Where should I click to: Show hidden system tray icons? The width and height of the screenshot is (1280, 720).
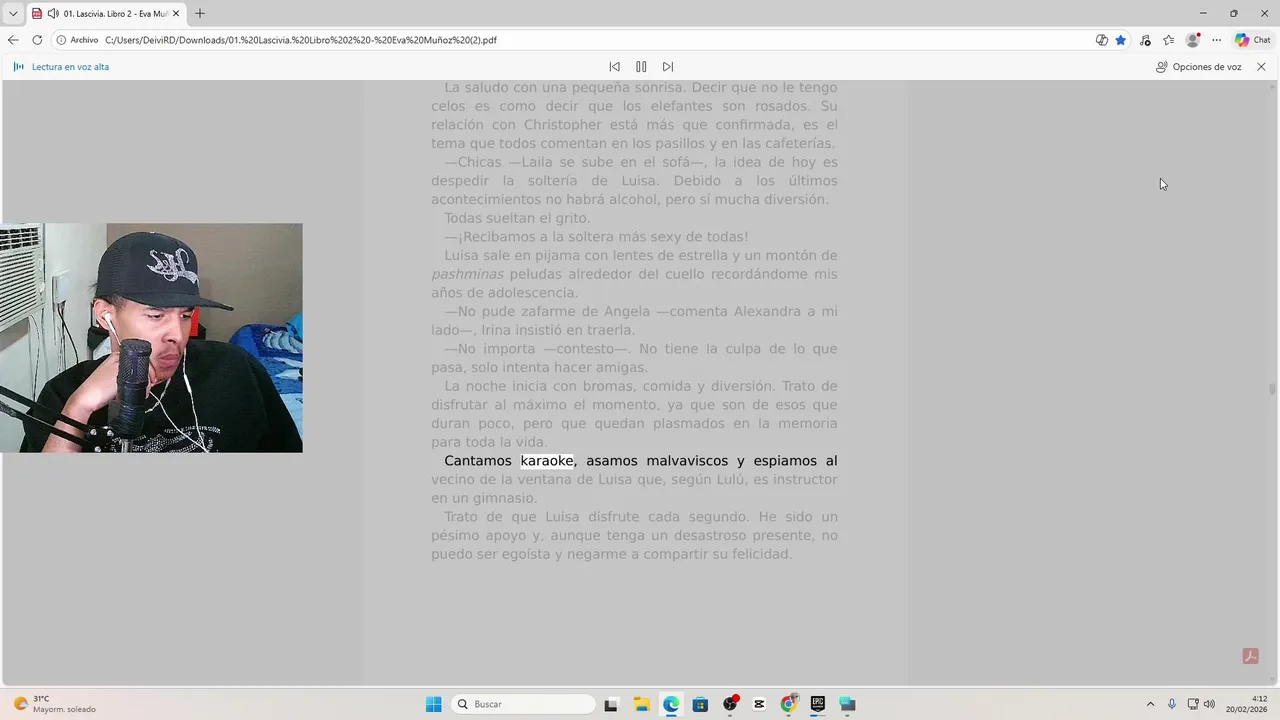tap(1150, 704)
